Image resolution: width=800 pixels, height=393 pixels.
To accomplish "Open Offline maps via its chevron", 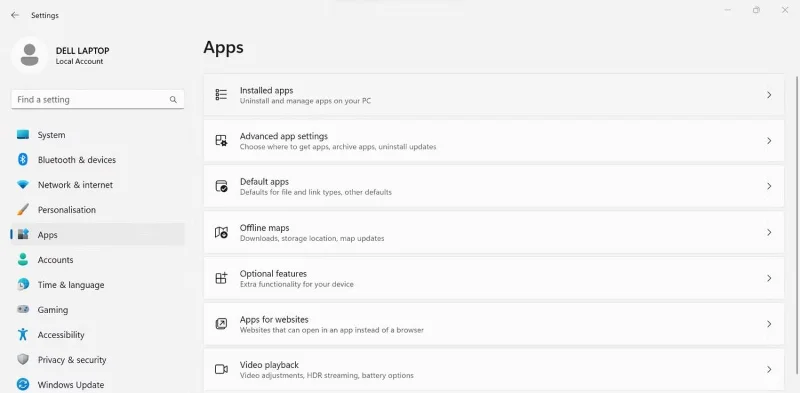I will click(x=769, y=232).
